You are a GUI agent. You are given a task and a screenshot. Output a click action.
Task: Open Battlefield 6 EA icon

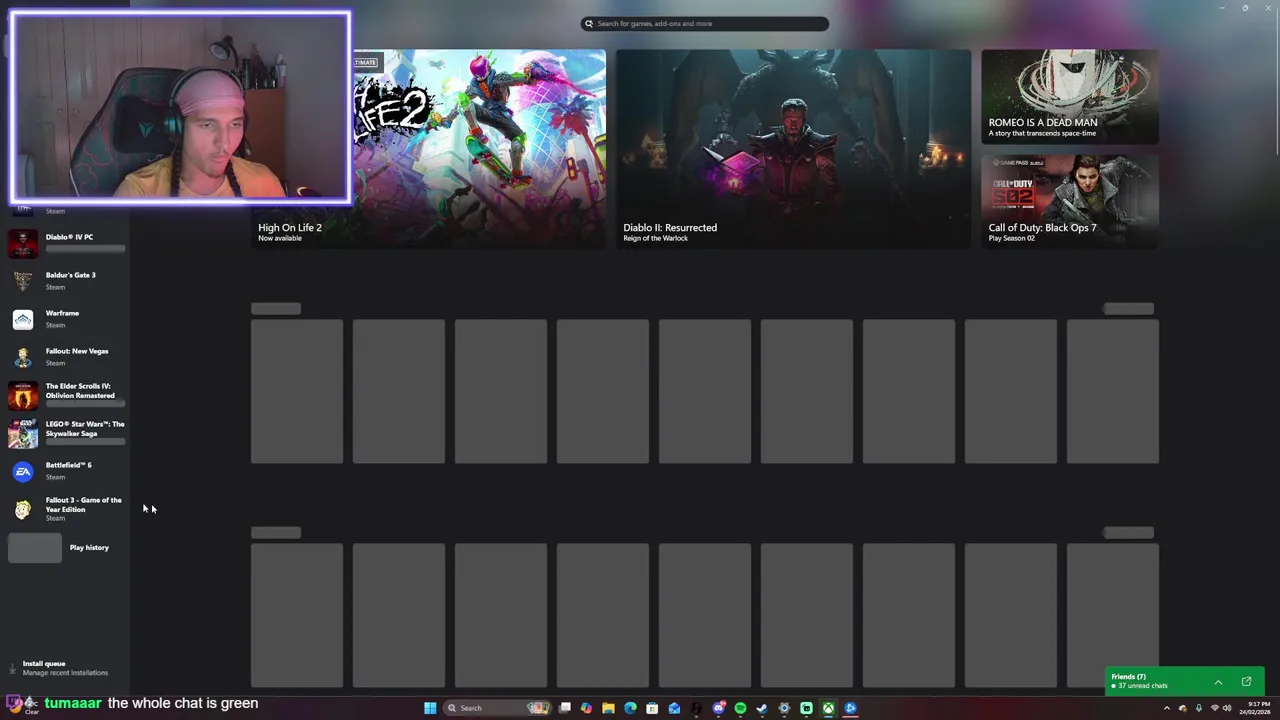point(23,471)
